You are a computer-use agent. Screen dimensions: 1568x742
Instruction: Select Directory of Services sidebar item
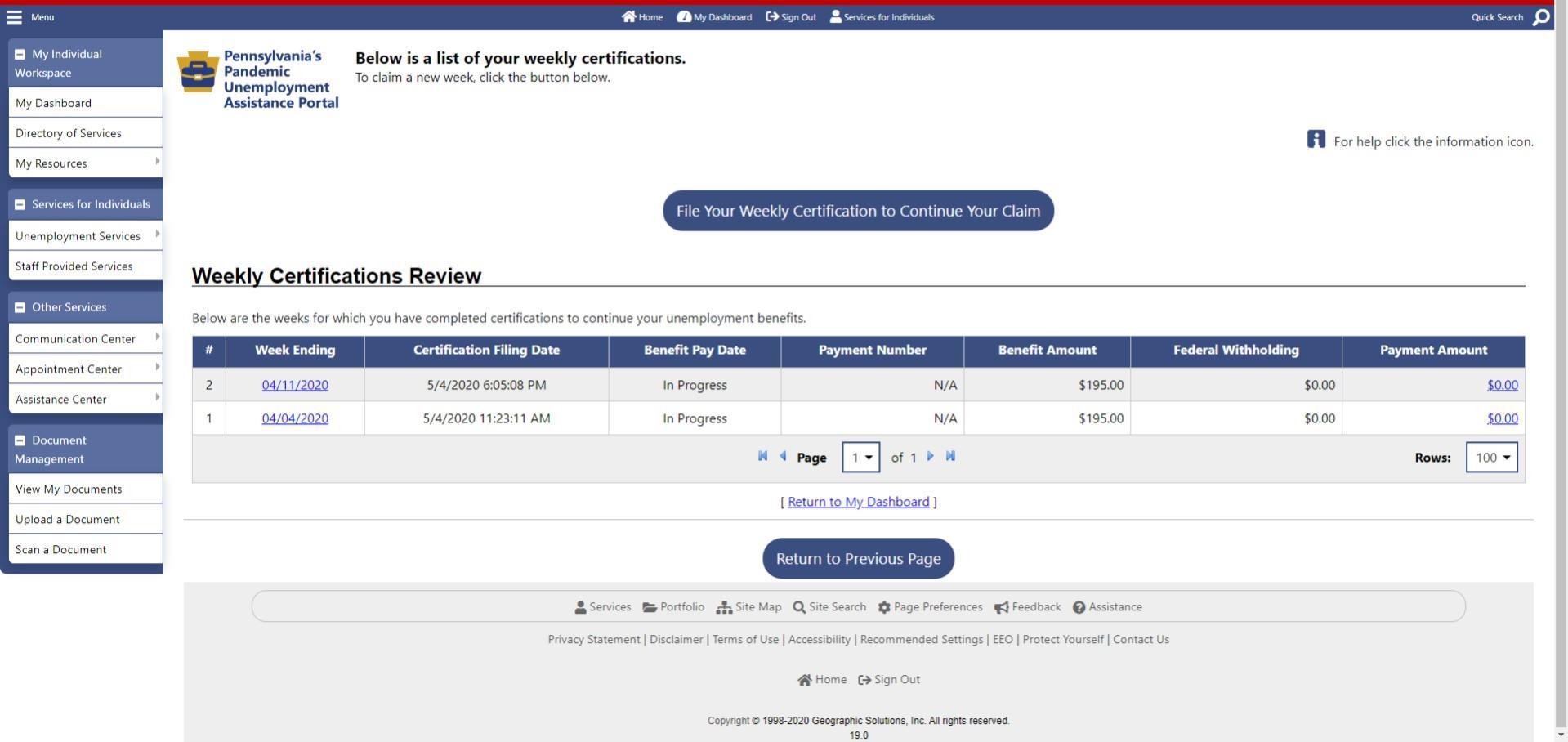click(69, 133)
